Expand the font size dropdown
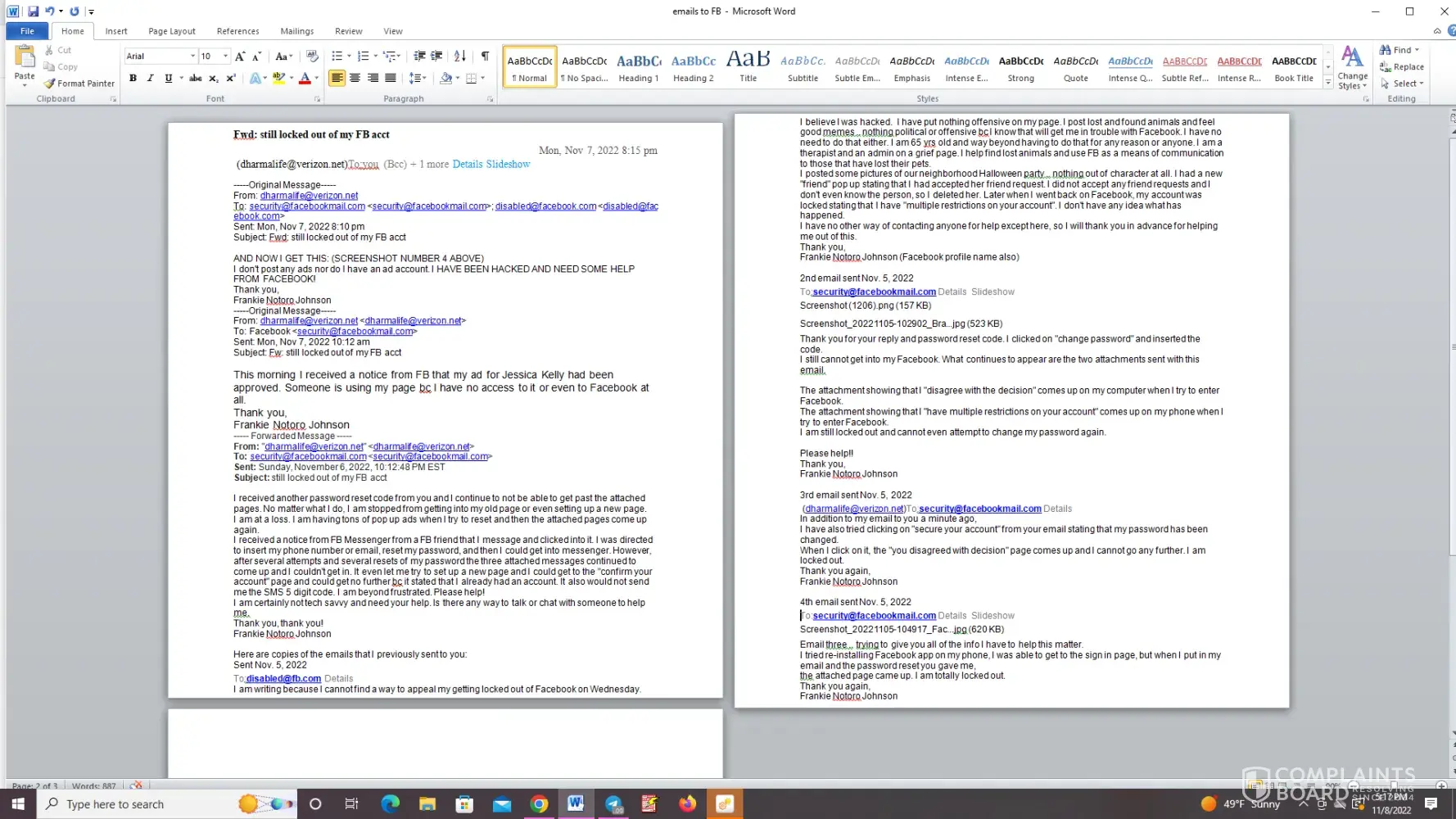Screen dimensions: 1456x819 pos(225,57)
